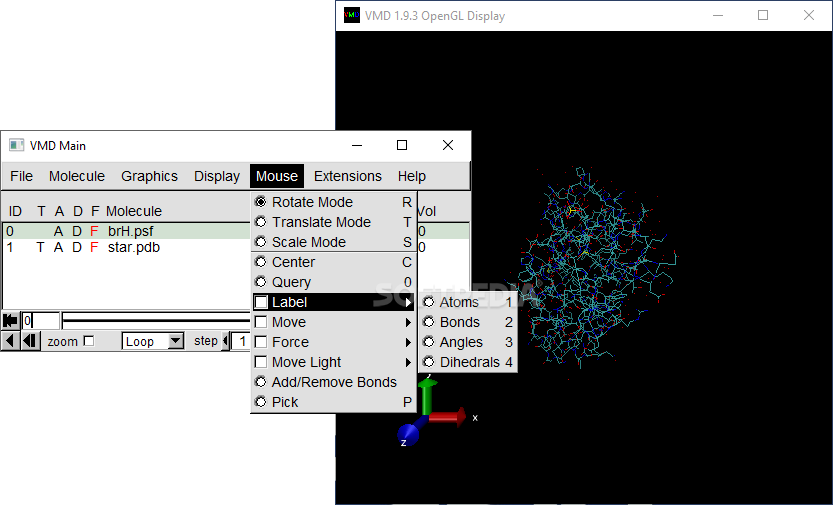Minimize the OpenGL Display window
Screen dimensions: 833x505
718,15
